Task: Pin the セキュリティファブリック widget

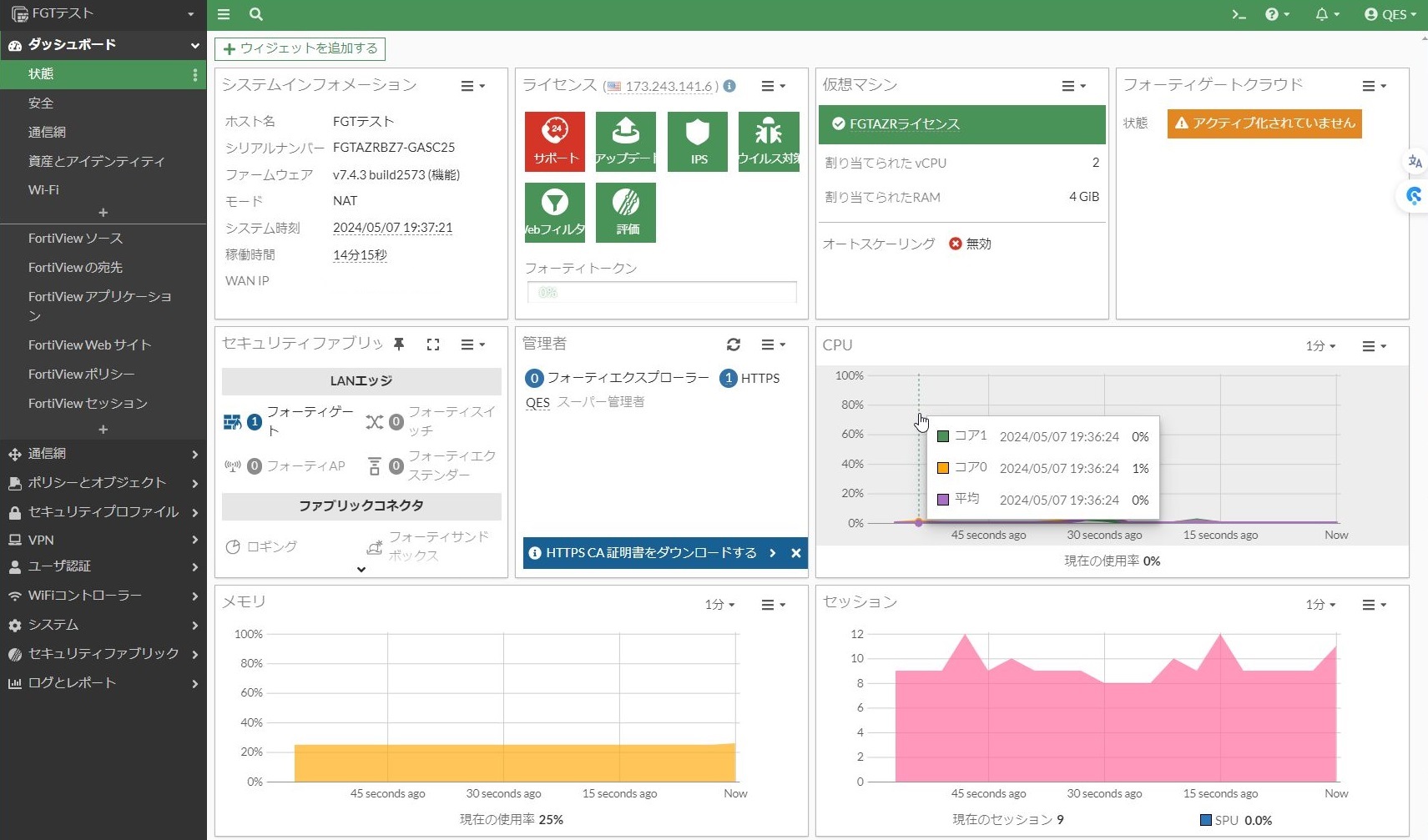Action: (x=399, y=345)
